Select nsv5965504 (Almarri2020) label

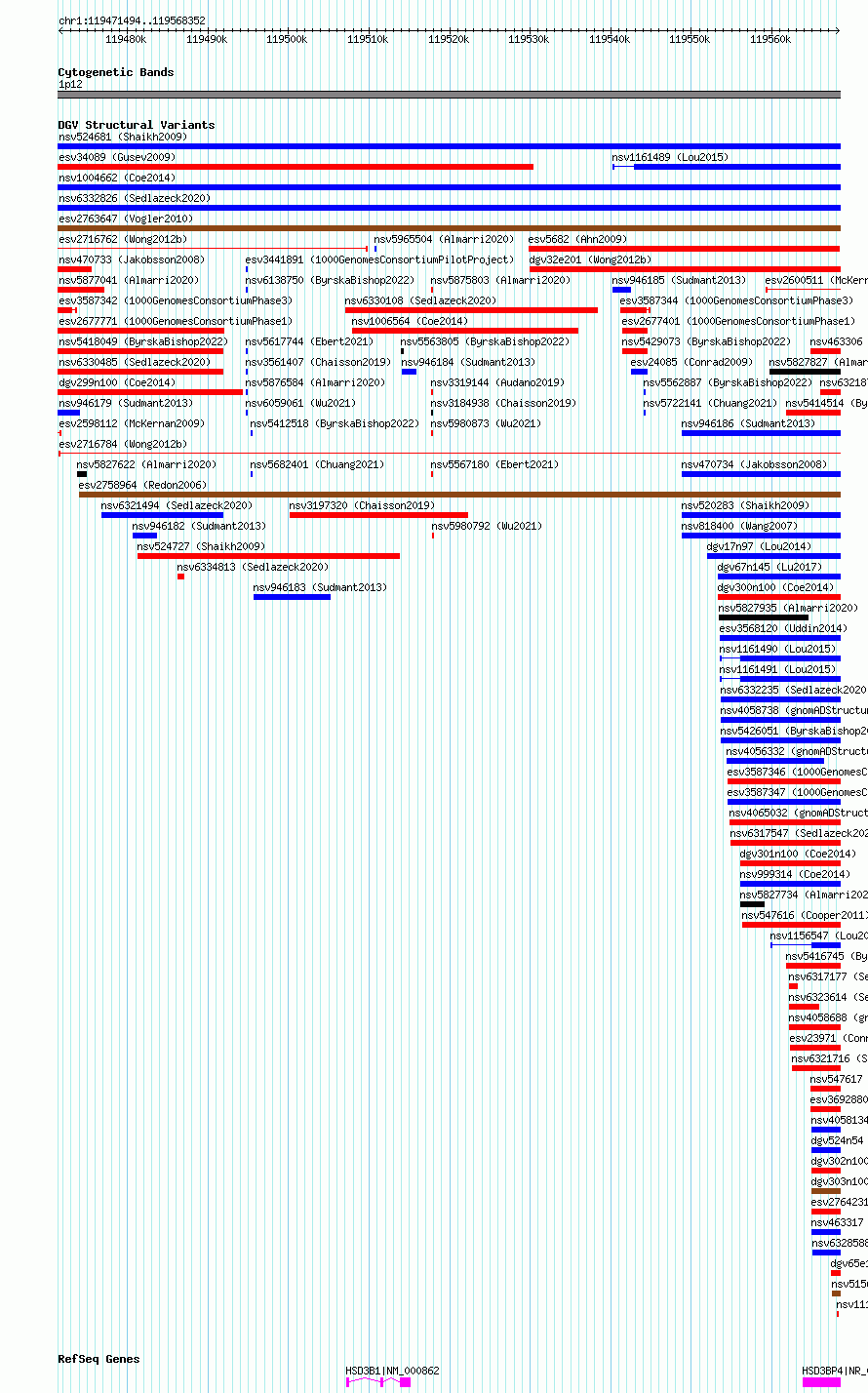444,239
